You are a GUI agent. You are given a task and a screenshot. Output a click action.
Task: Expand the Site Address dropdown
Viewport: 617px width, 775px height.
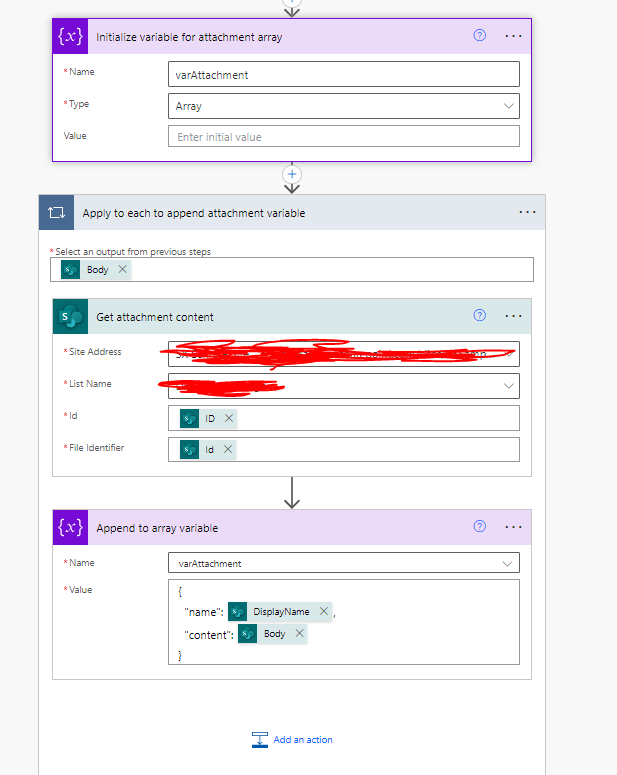click(x=510, y=354)
